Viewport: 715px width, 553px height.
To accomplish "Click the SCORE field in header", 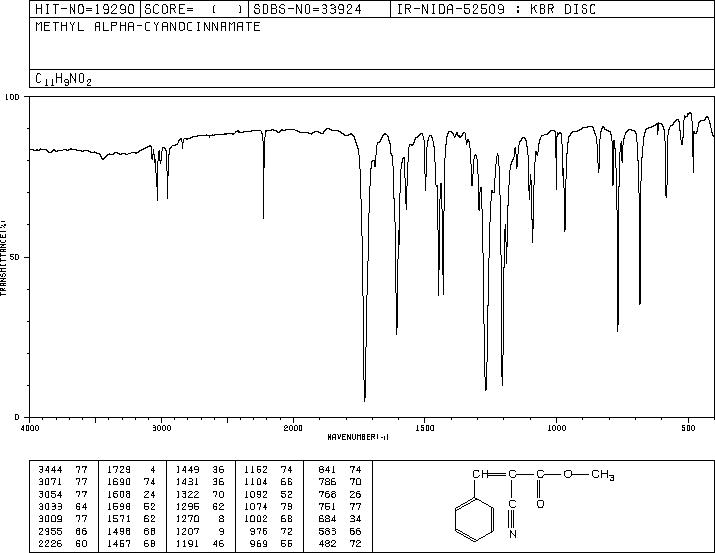I will tap(194, 9).
